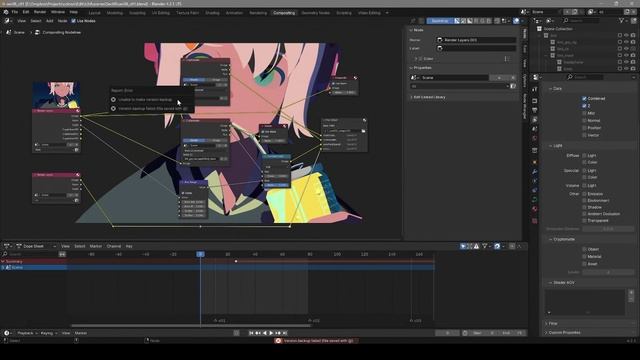The image size is (640, 360).
Task: Open the Keying dropdown in timeline
Action: click(49, 333)
